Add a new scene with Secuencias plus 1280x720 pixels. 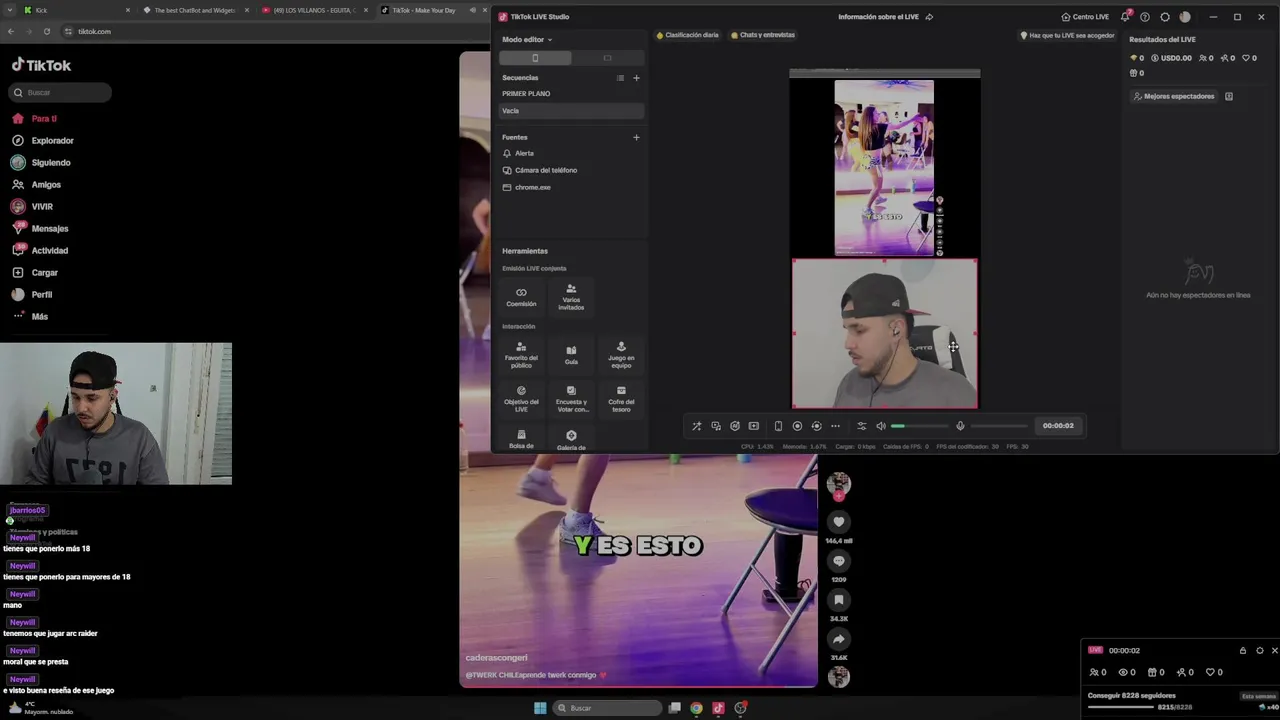click(x=636, y=78)
